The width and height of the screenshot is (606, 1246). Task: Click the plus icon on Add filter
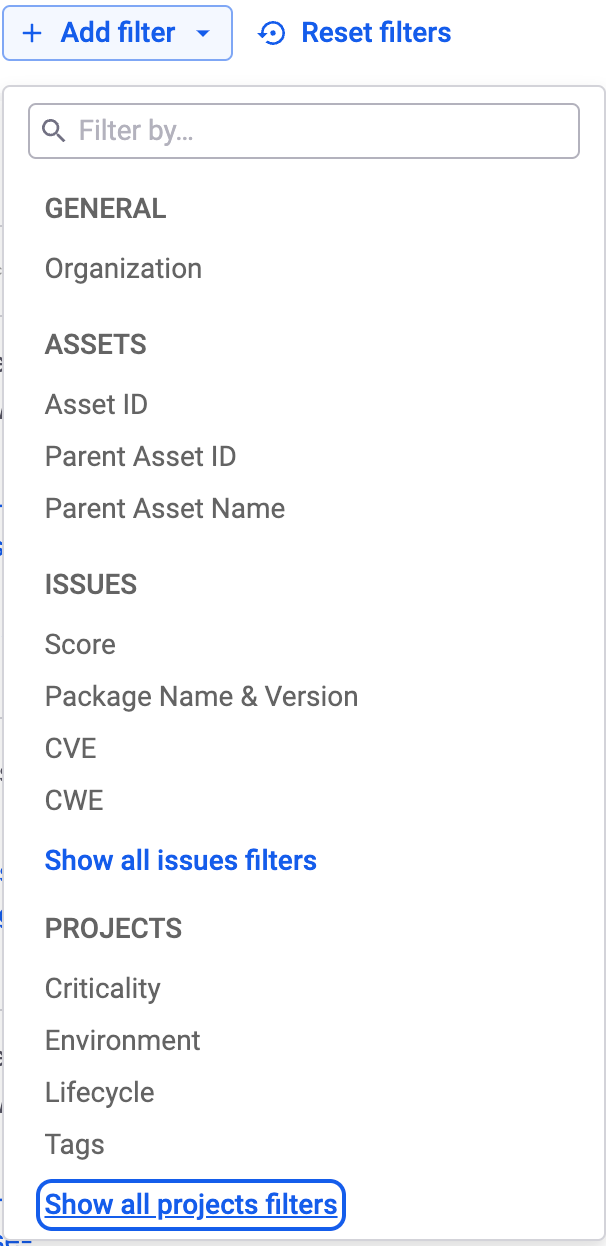(32, 33)
